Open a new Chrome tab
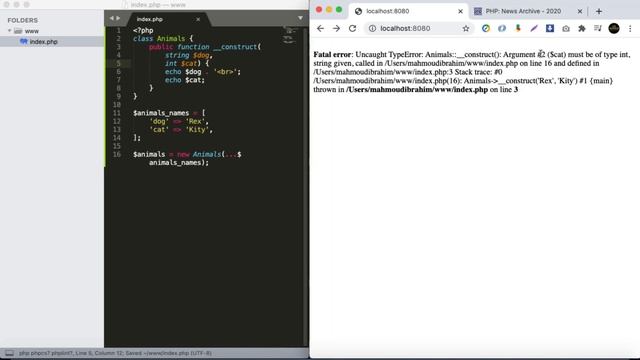The image size is (640, 360). tap(599, 11)
